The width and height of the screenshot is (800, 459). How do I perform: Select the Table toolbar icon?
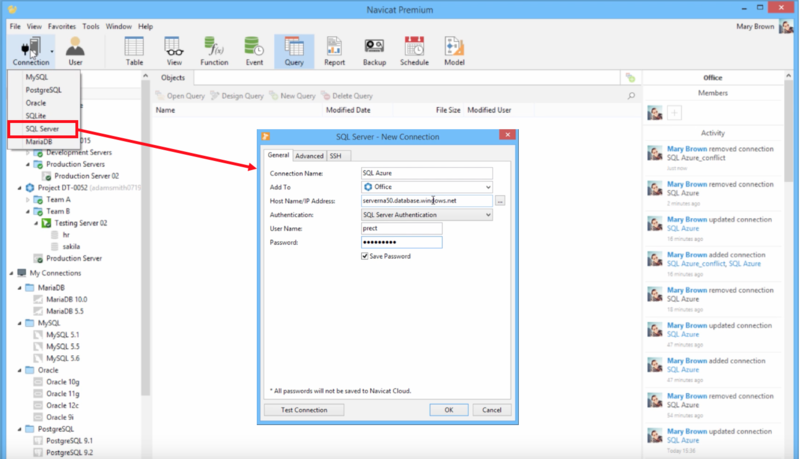click(x=134, y=51)
